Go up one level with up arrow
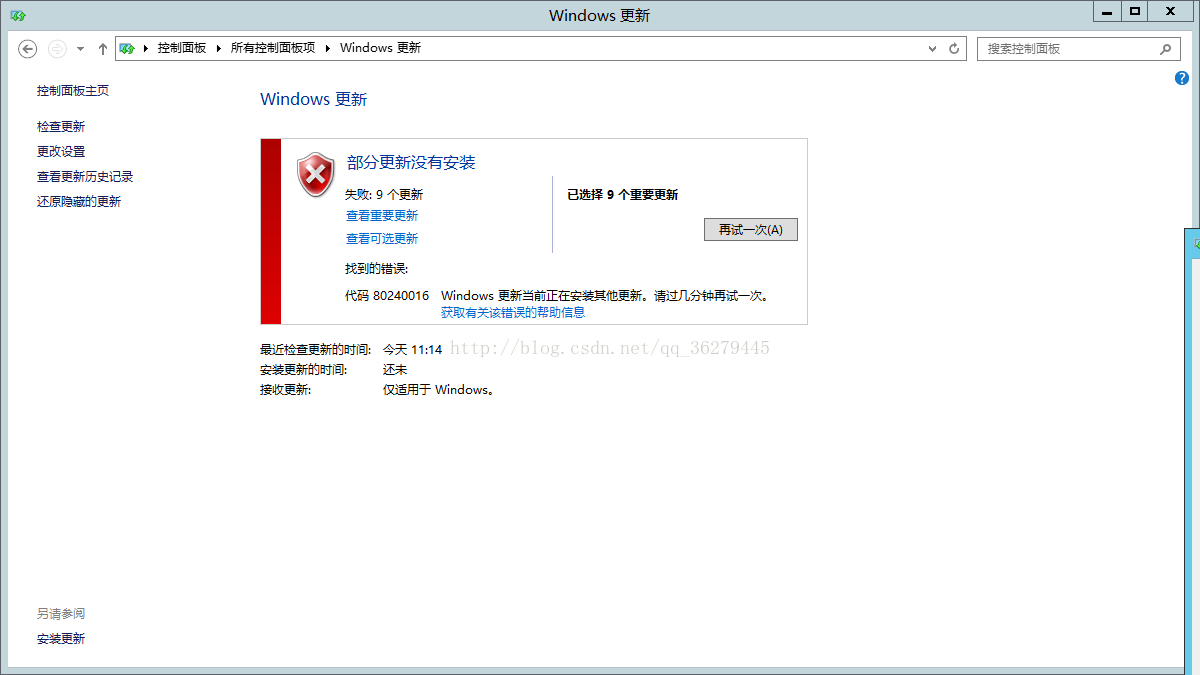Viewport: 1200px width, 675px height. click(x=102, y=48)
